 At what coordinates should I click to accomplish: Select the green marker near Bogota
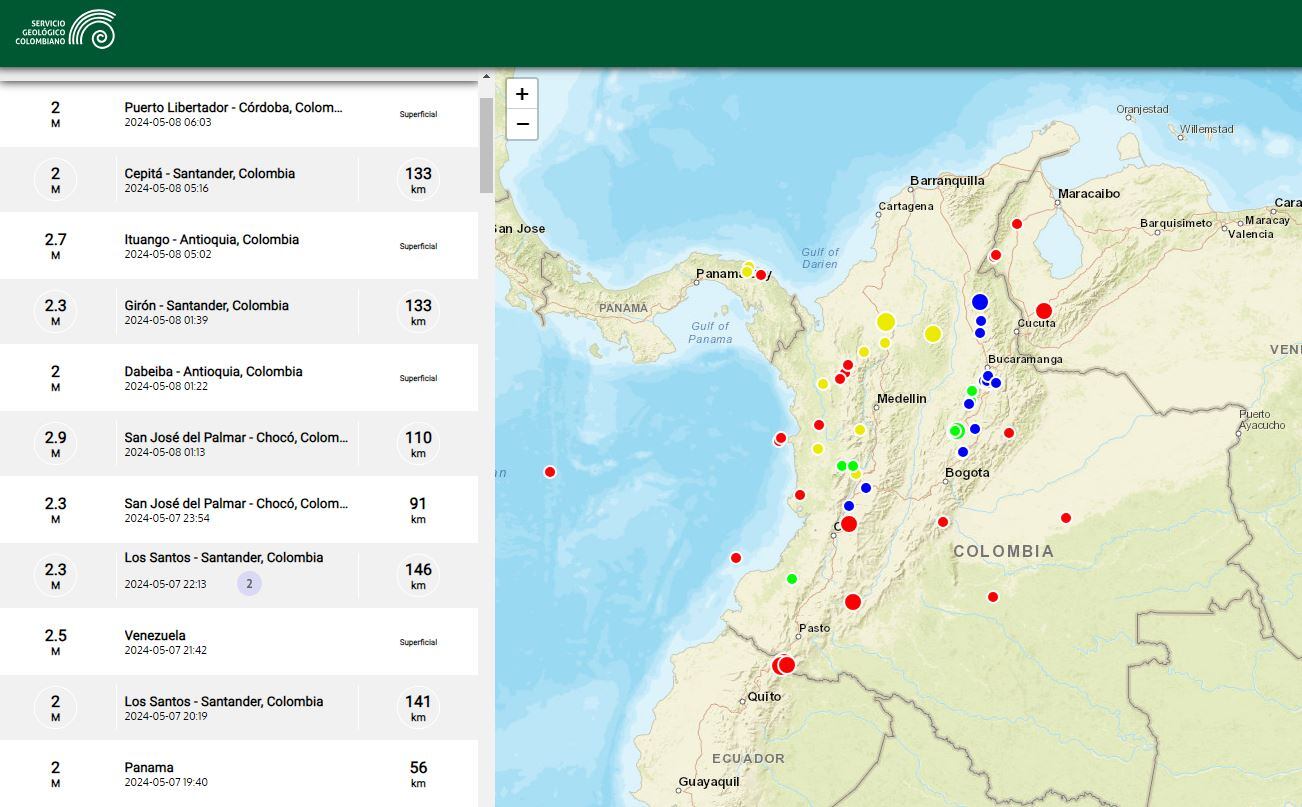click(956, 431)
